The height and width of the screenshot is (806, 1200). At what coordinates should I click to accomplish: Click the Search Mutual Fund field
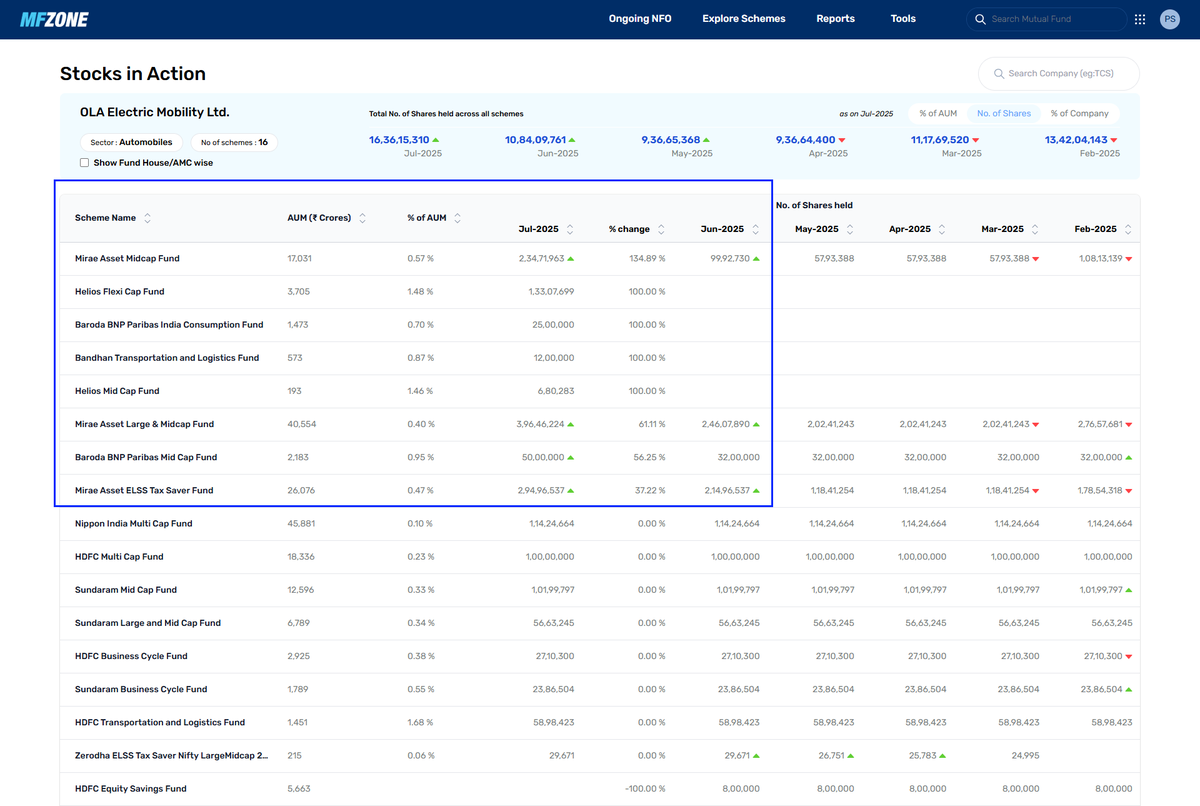[1046, 19]
